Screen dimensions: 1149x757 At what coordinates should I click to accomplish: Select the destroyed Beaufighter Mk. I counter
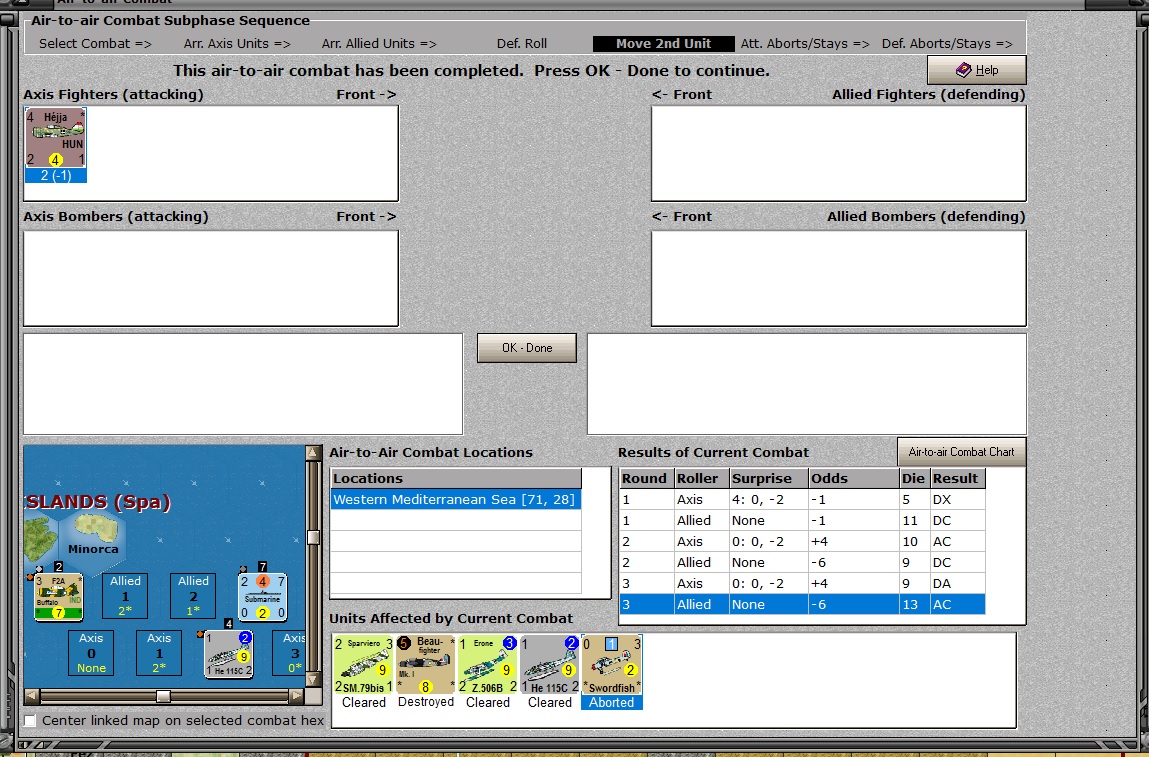426,665
